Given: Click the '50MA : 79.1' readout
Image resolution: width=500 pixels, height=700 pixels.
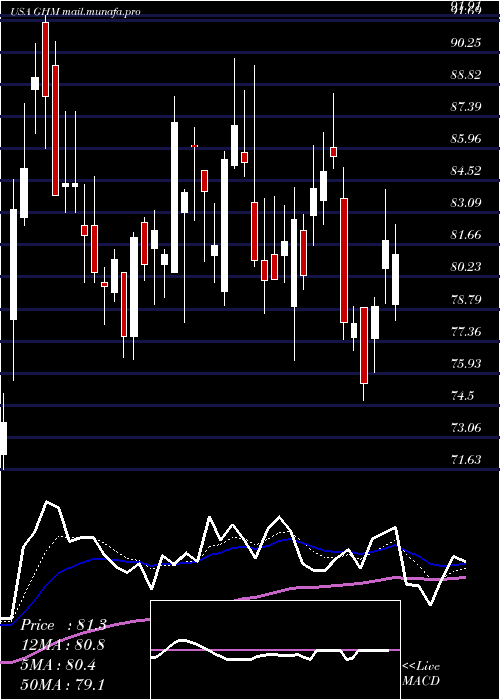Looking at the screenshot, I should 63,684.
